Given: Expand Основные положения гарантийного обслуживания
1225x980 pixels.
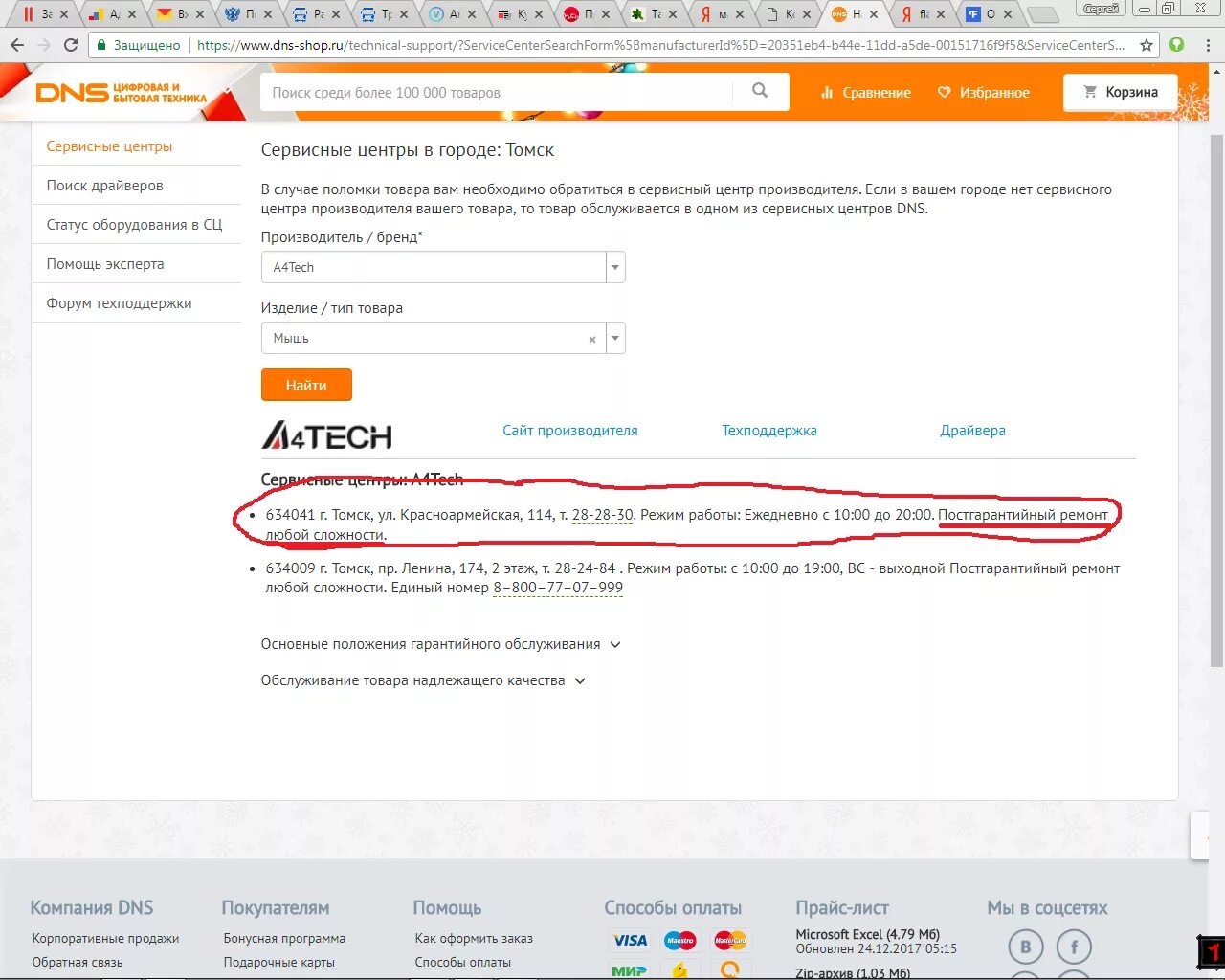Looking at the screenshot, I should [x=441, y=644].
